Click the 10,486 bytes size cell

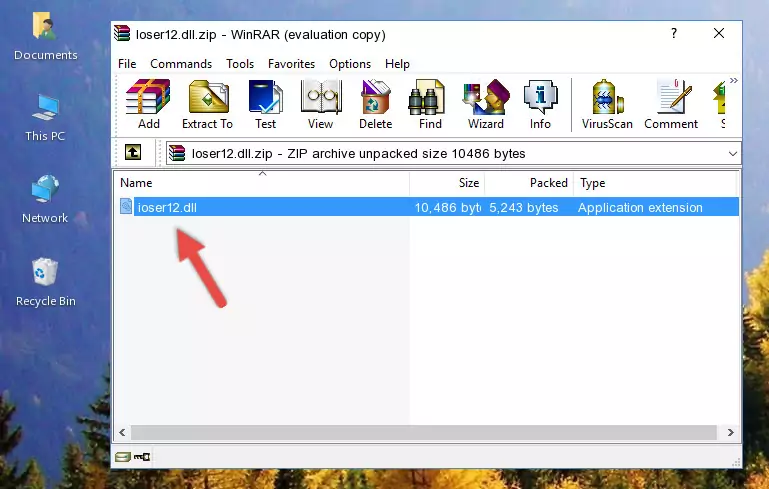pyautogui.click(x=447, y=207)
